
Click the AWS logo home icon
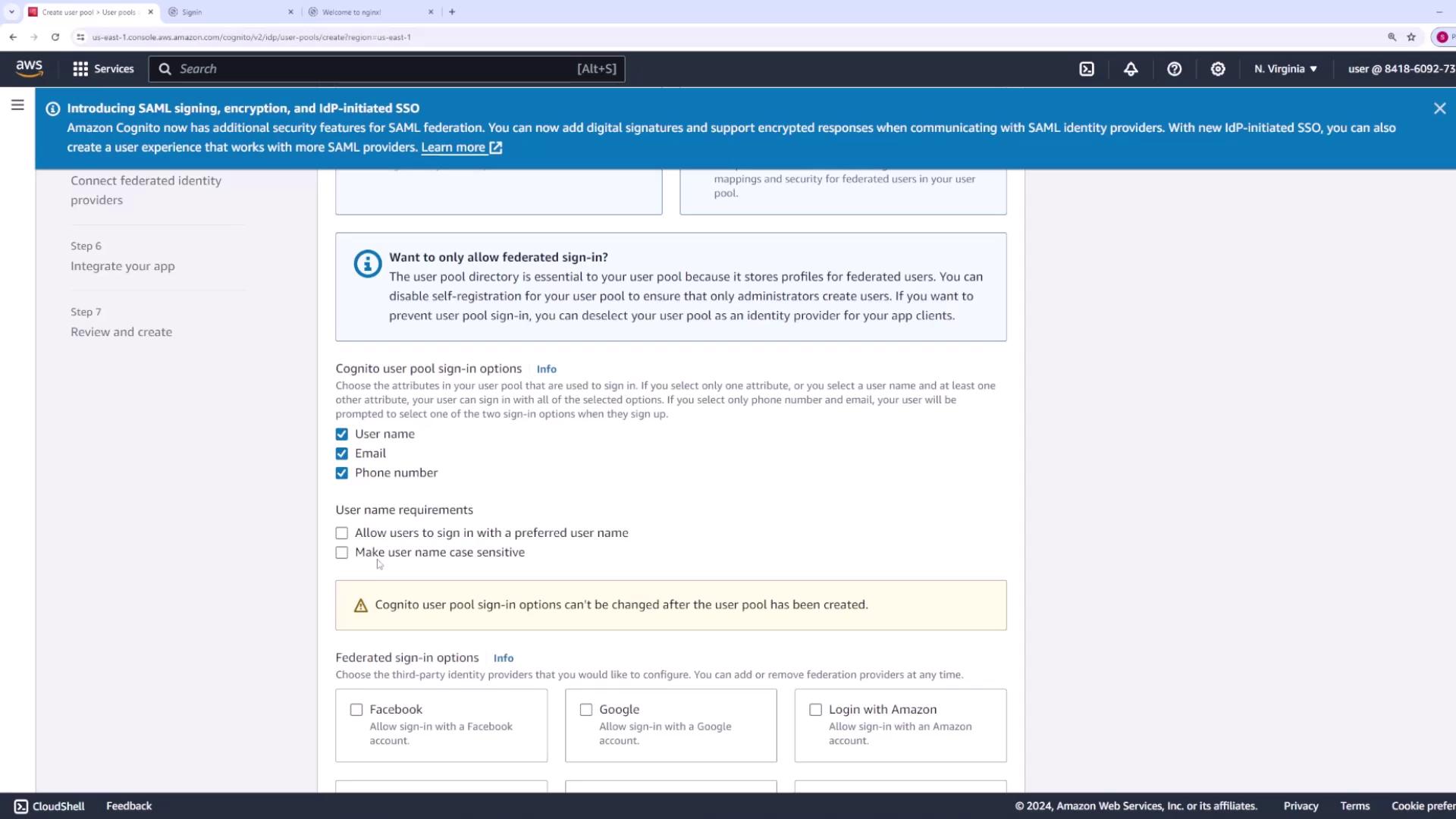pyautogui.click(x=30, y=68)
